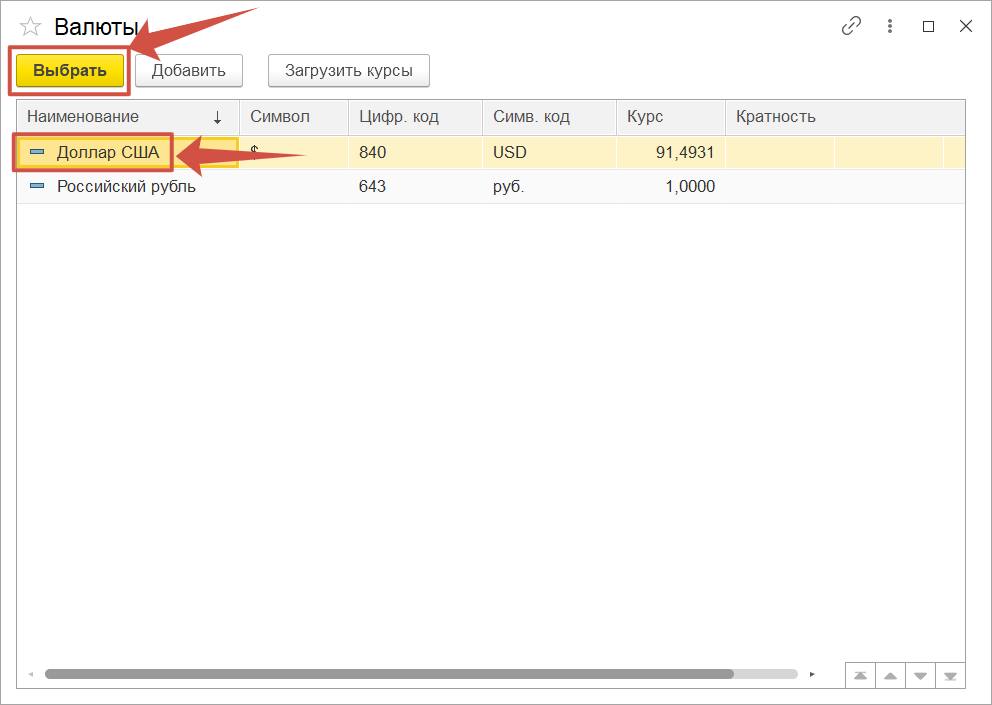Click the row icon beside Российский рубль
The image size is (992, 705).
click(x=37, y=186)
